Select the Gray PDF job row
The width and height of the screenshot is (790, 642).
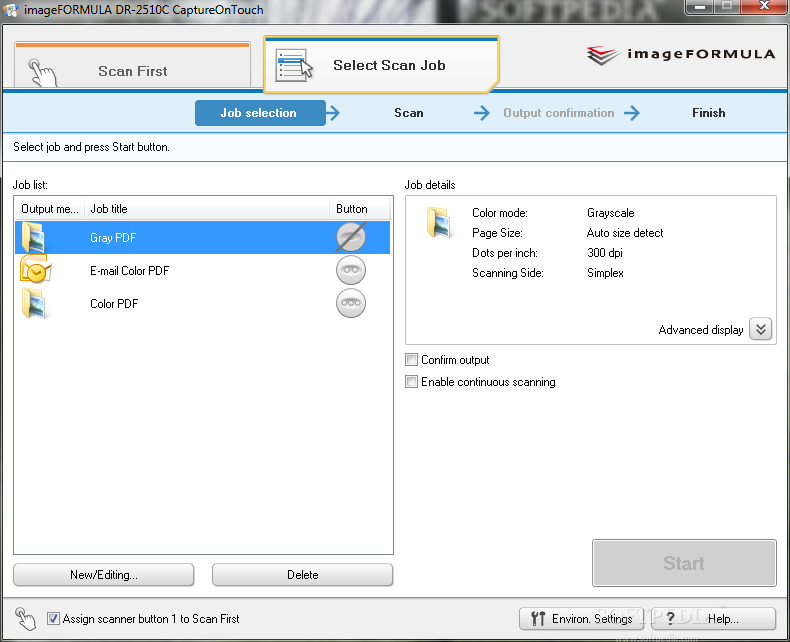[x=203, y=237]
